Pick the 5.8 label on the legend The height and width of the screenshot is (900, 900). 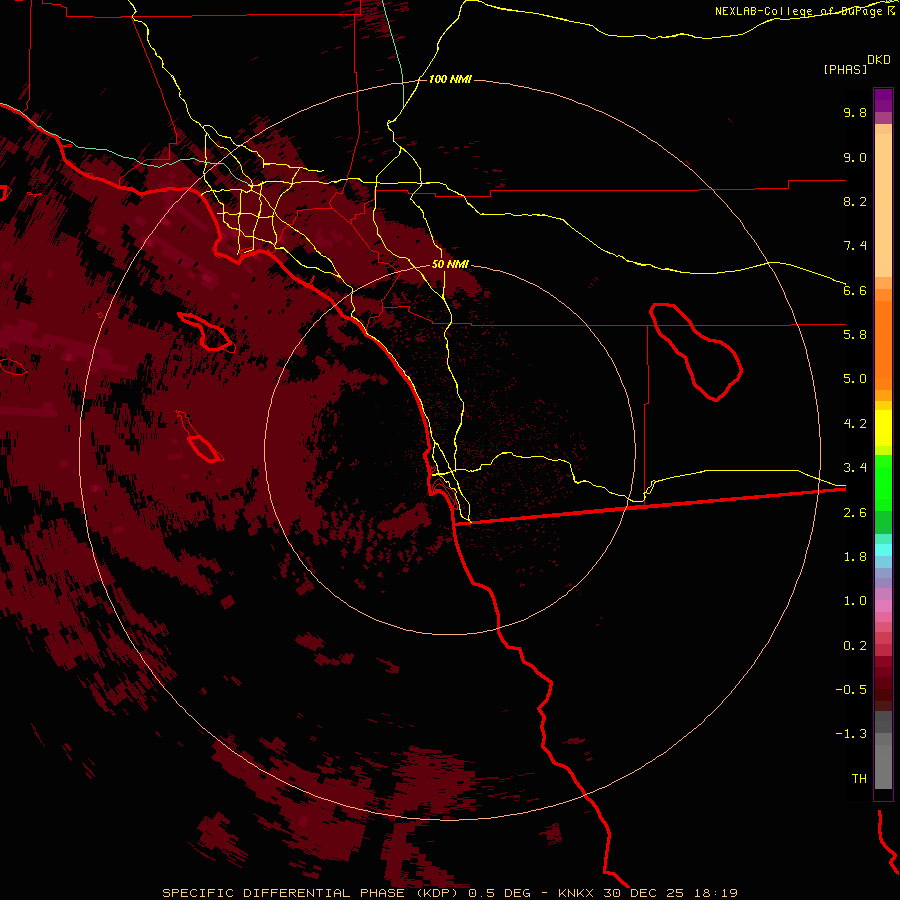tap(855, 335)
